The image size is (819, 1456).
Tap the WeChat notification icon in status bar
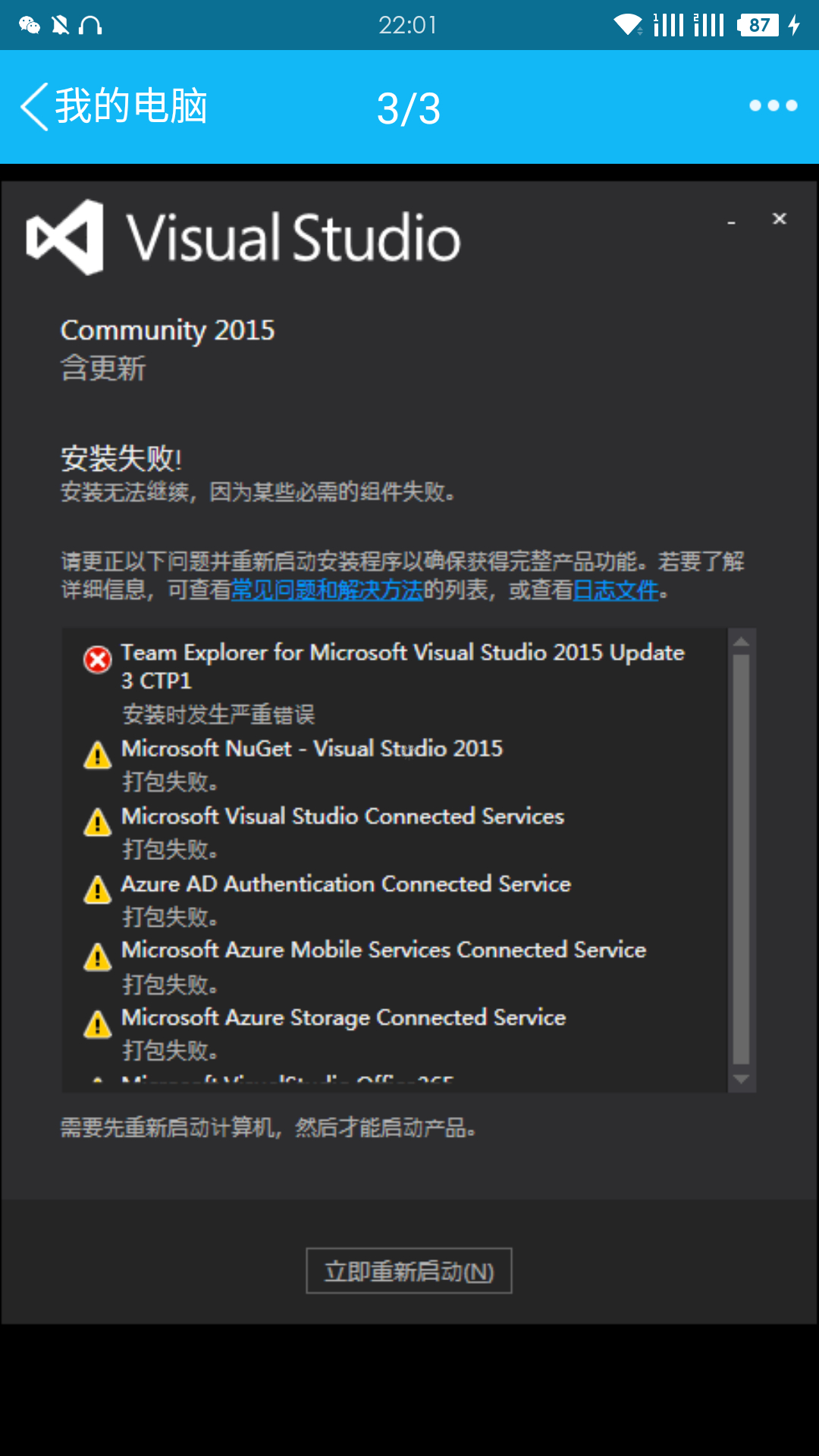pyautogui.click(x=29, y=26)
